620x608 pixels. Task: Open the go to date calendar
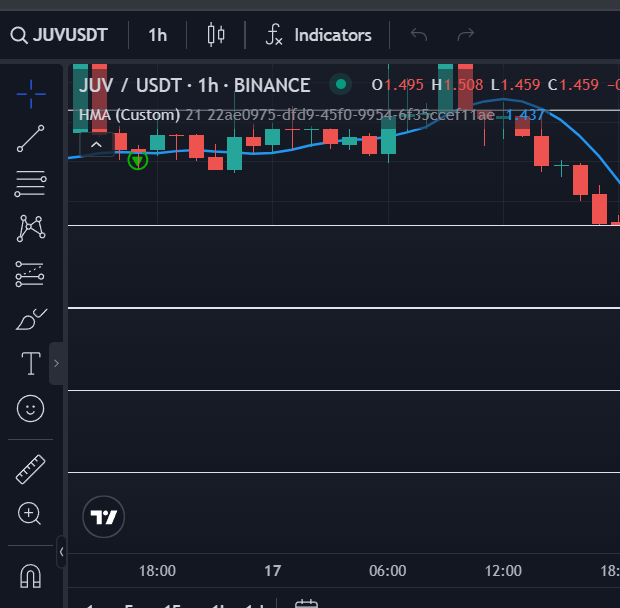point(306,604)
